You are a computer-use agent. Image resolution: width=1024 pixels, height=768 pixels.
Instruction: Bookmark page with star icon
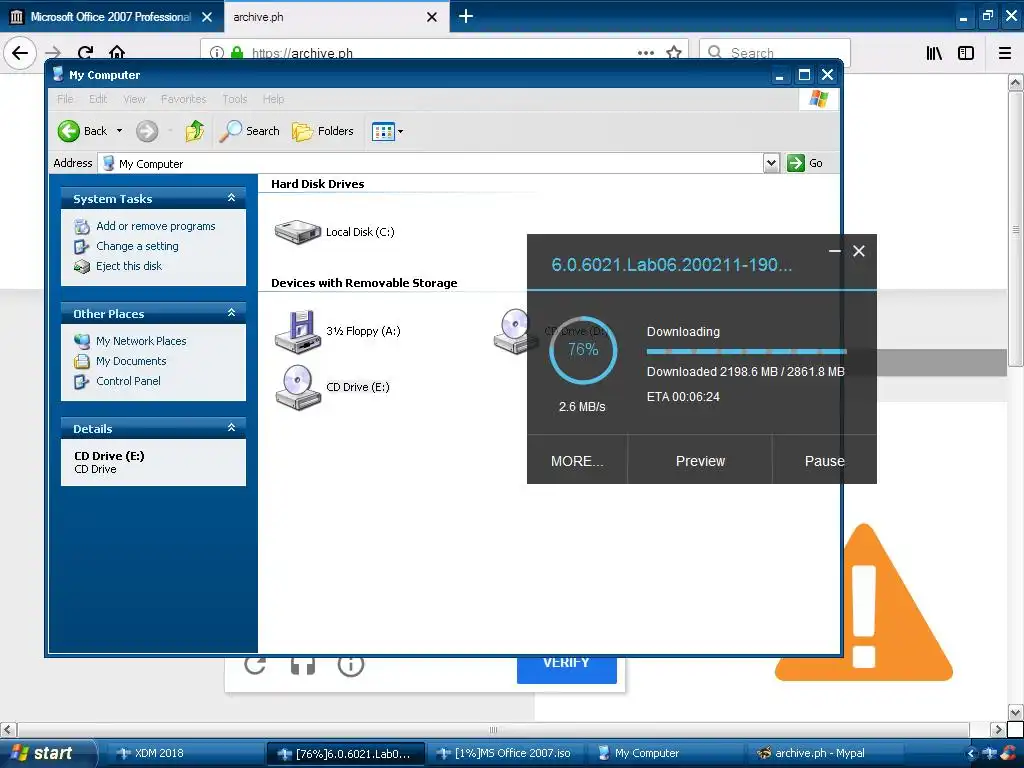(x=674, y=53)
